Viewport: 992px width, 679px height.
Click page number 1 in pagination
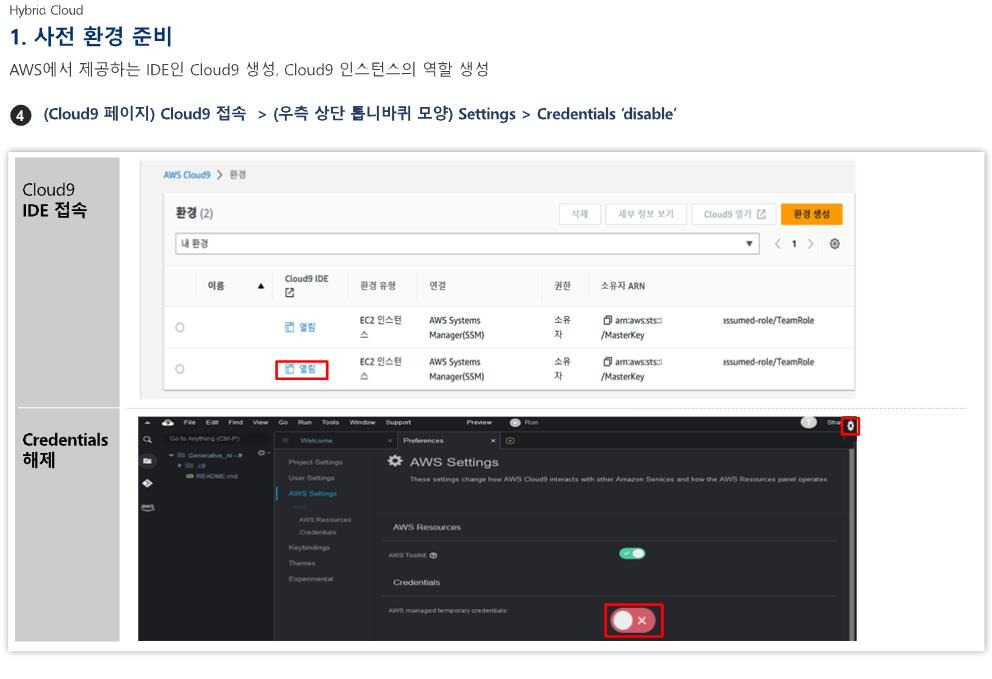[x=794, y=244]
